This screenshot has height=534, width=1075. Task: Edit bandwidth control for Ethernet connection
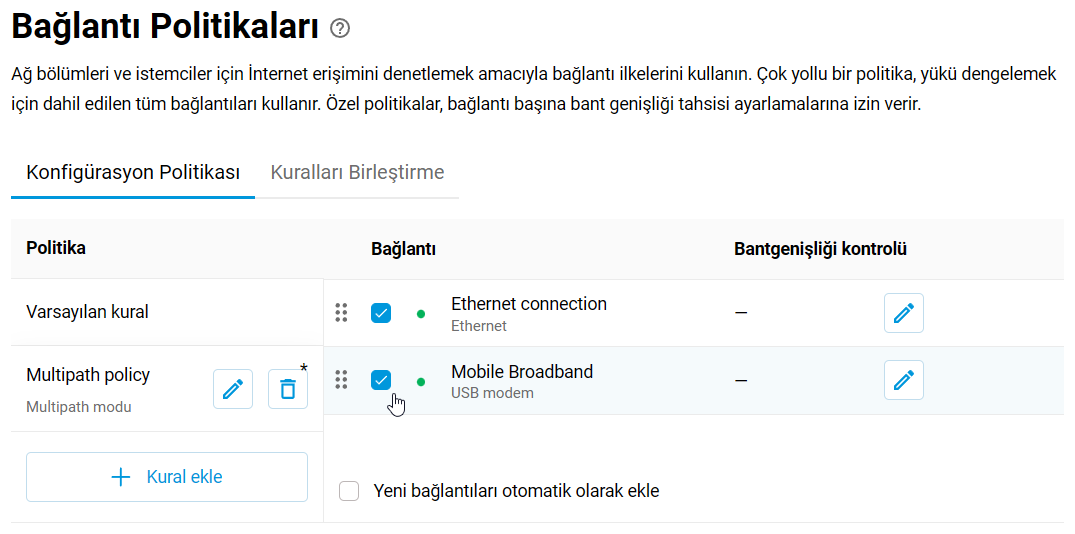pos(904,313)
